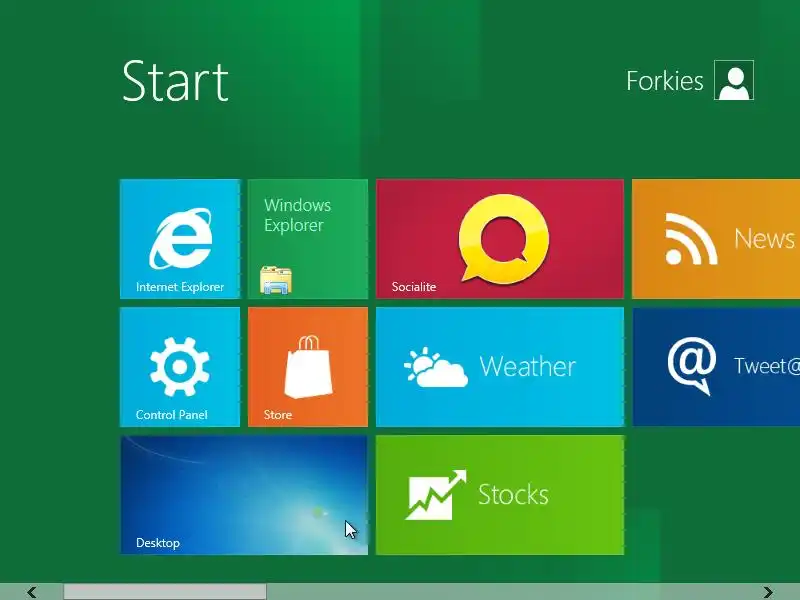Open the Control Panel gear tile
The image size is (800, 600).
[x=180, y=367]
